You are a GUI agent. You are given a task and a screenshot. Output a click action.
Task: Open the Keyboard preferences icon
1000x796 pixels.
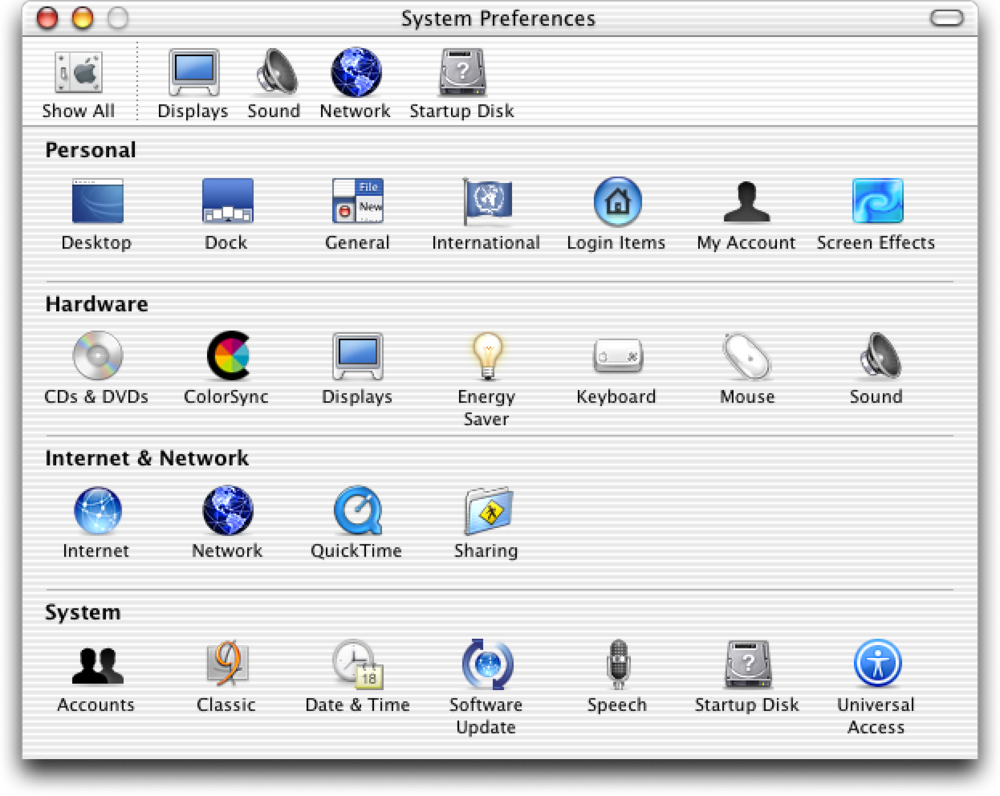click(617, 356)
